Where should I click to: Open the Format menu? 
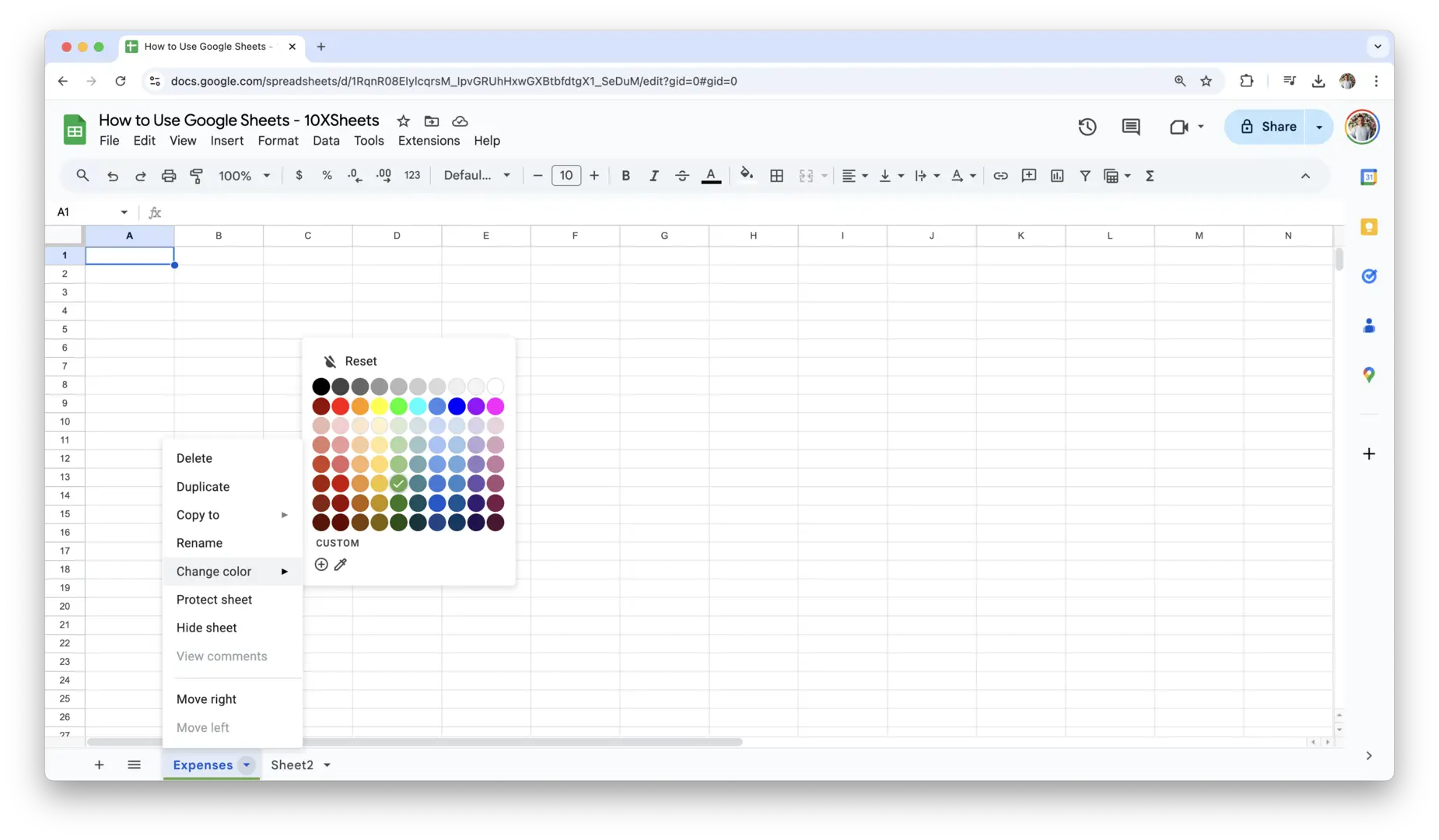pyautogui.click(x=278, y=141)
